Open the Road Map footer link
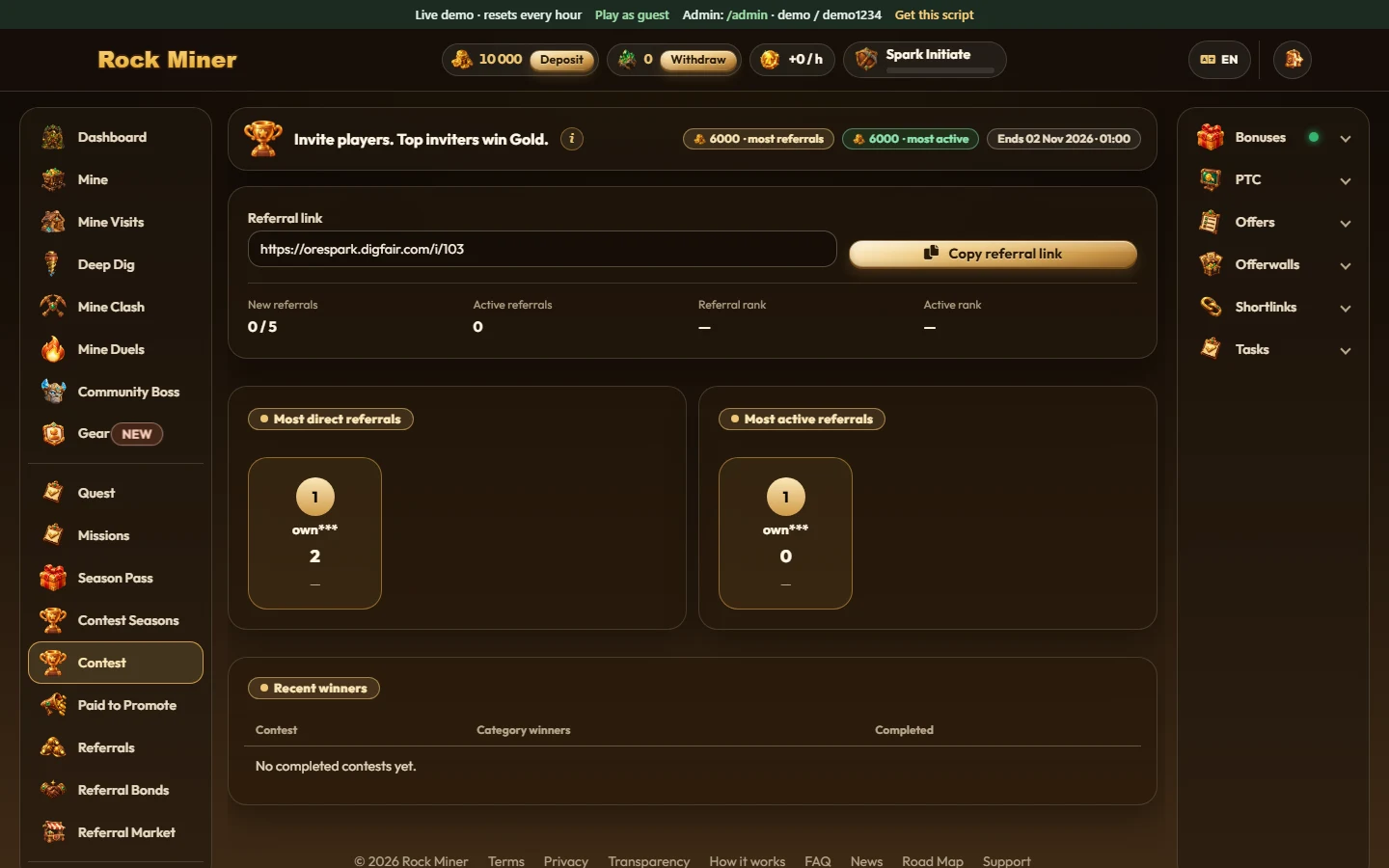The image size is (1389, 868). point(933,861)
